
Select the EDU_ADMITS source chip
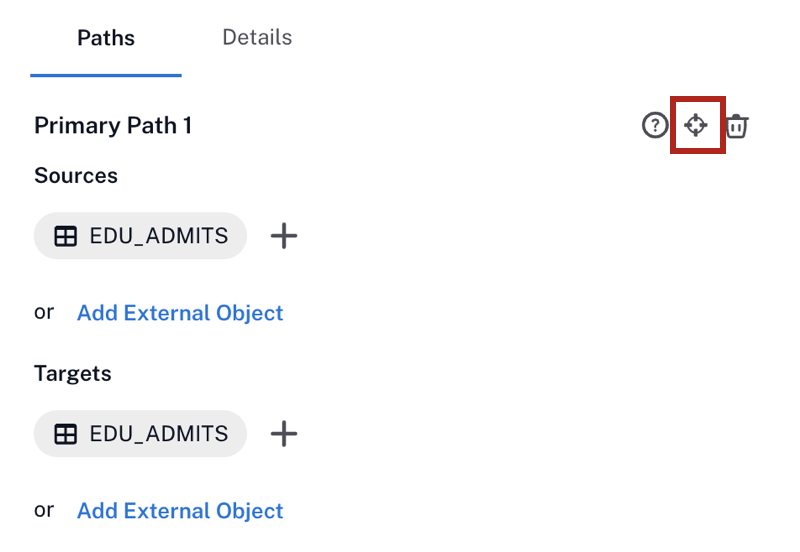(140, 236)
